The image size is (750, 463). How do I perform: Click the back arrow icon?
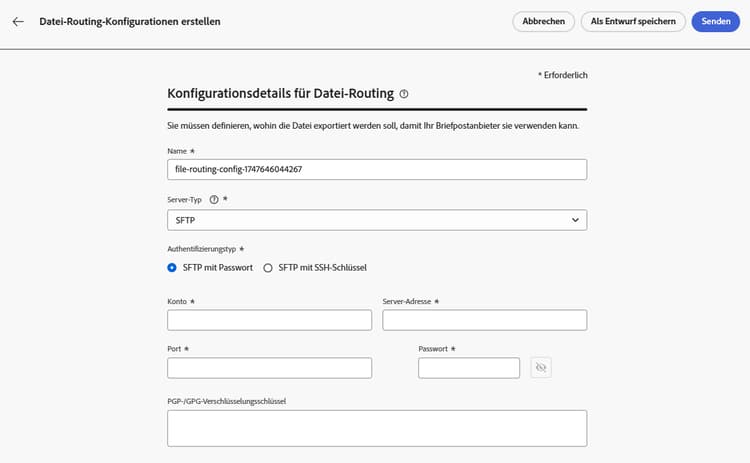pyautogui.click(x=18, y=21)
